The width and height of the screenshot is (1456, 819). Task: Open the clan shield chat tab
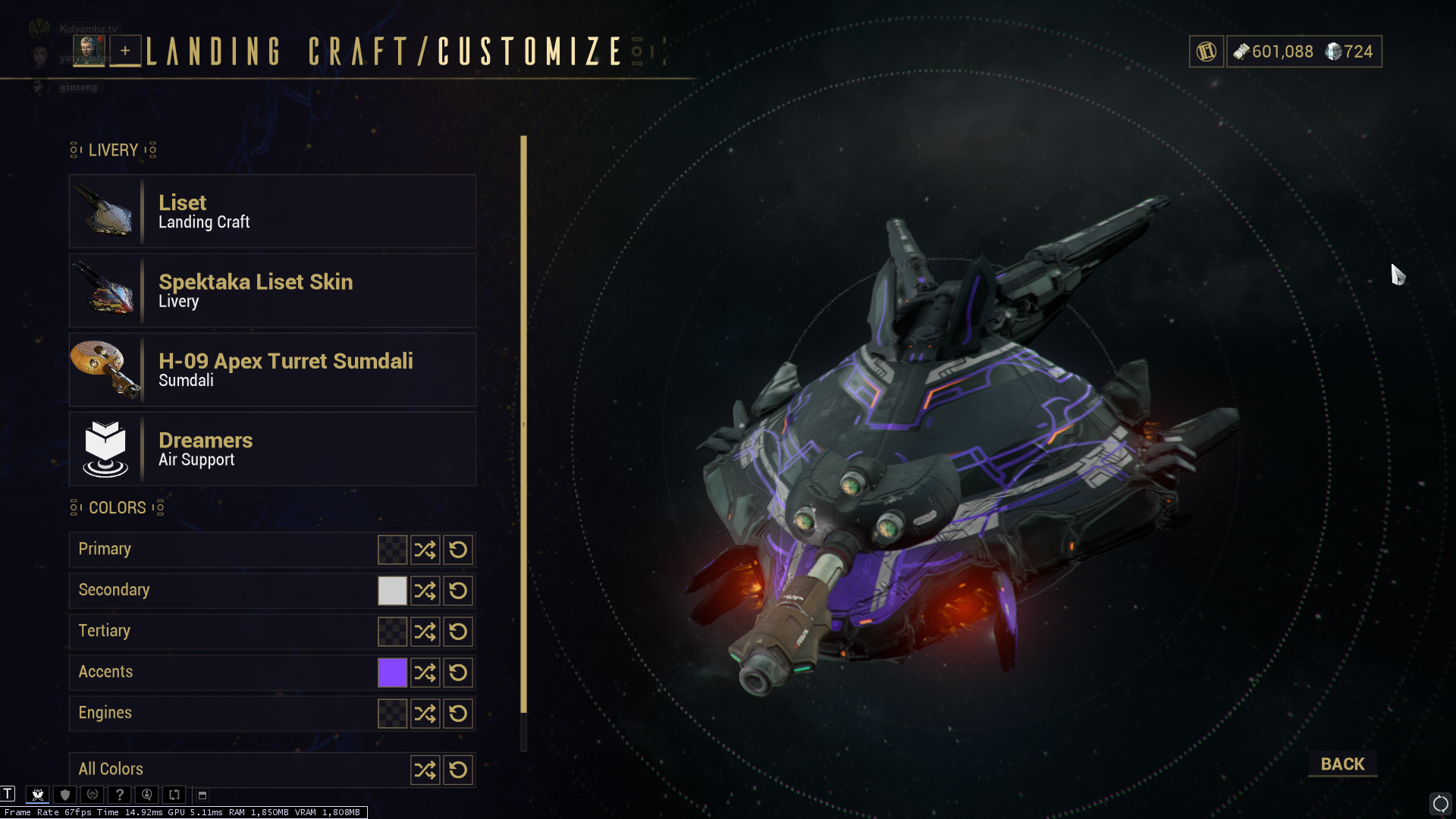click(x=65, y=795)
